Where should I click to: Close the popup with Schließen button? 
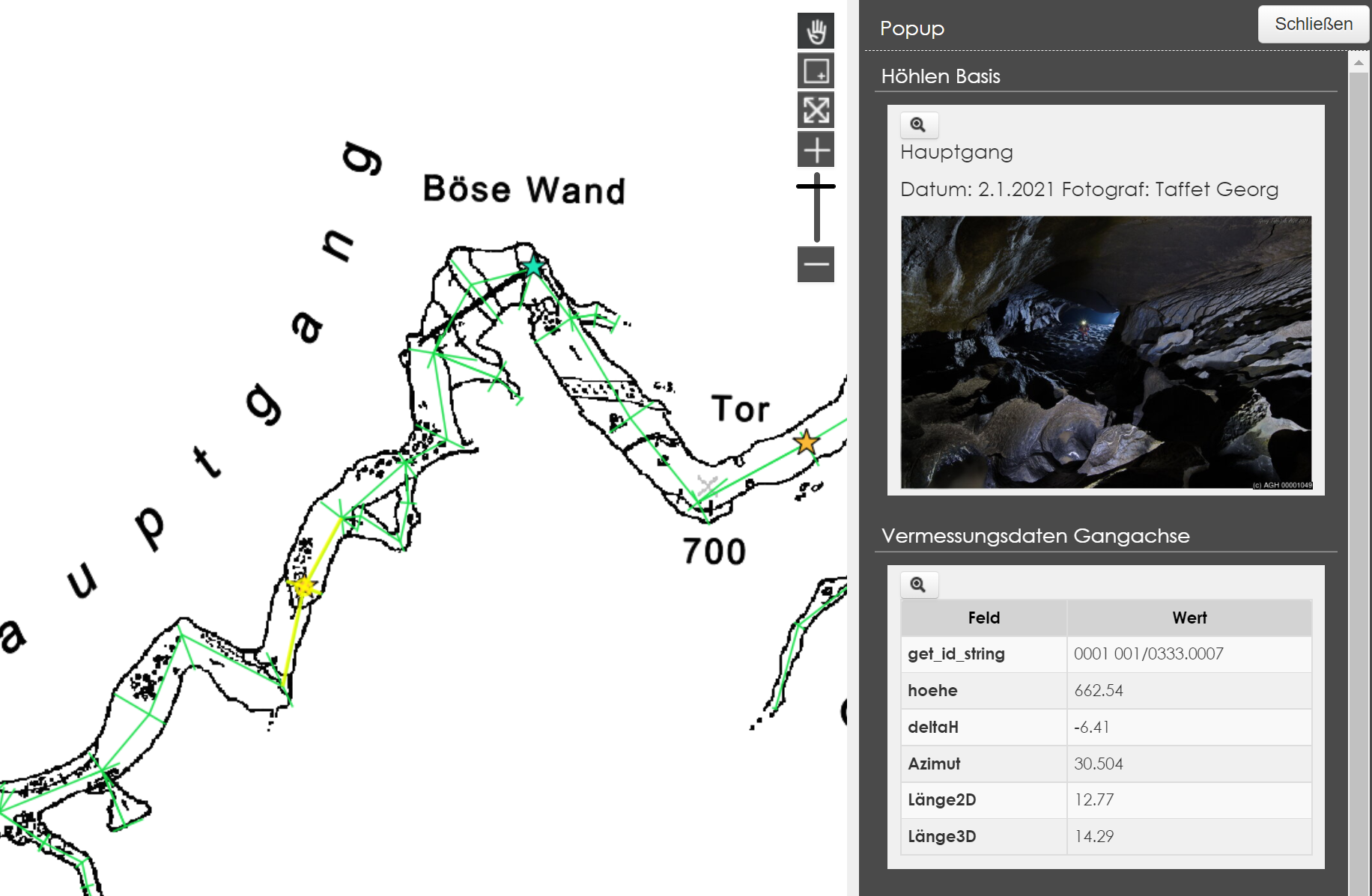[1313, 24]
